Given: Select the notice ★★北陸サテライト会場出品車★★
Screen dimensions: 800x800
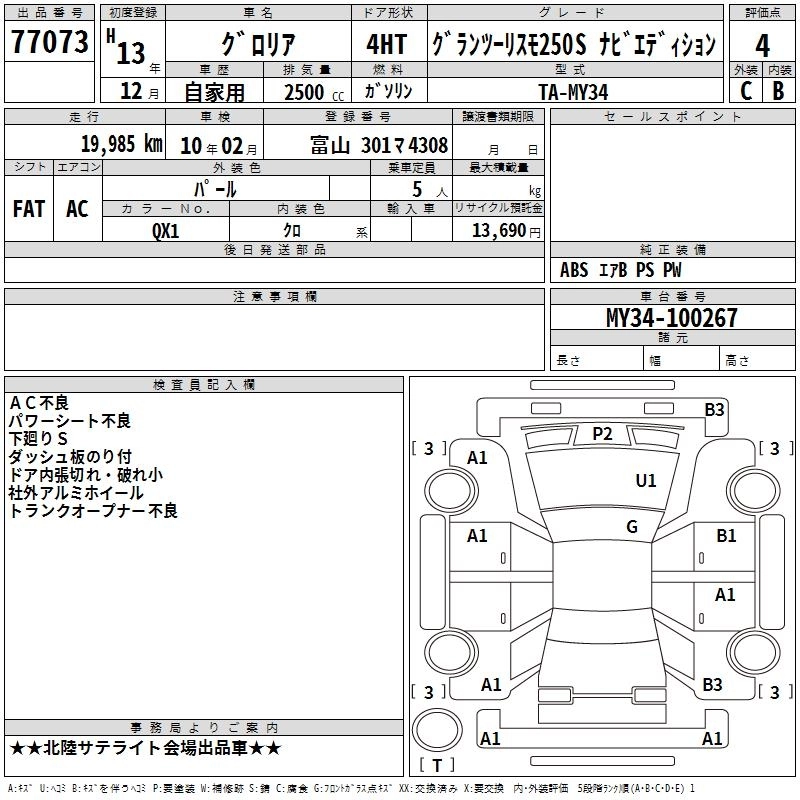Looking at the screenshot, I should coord(145,748).
